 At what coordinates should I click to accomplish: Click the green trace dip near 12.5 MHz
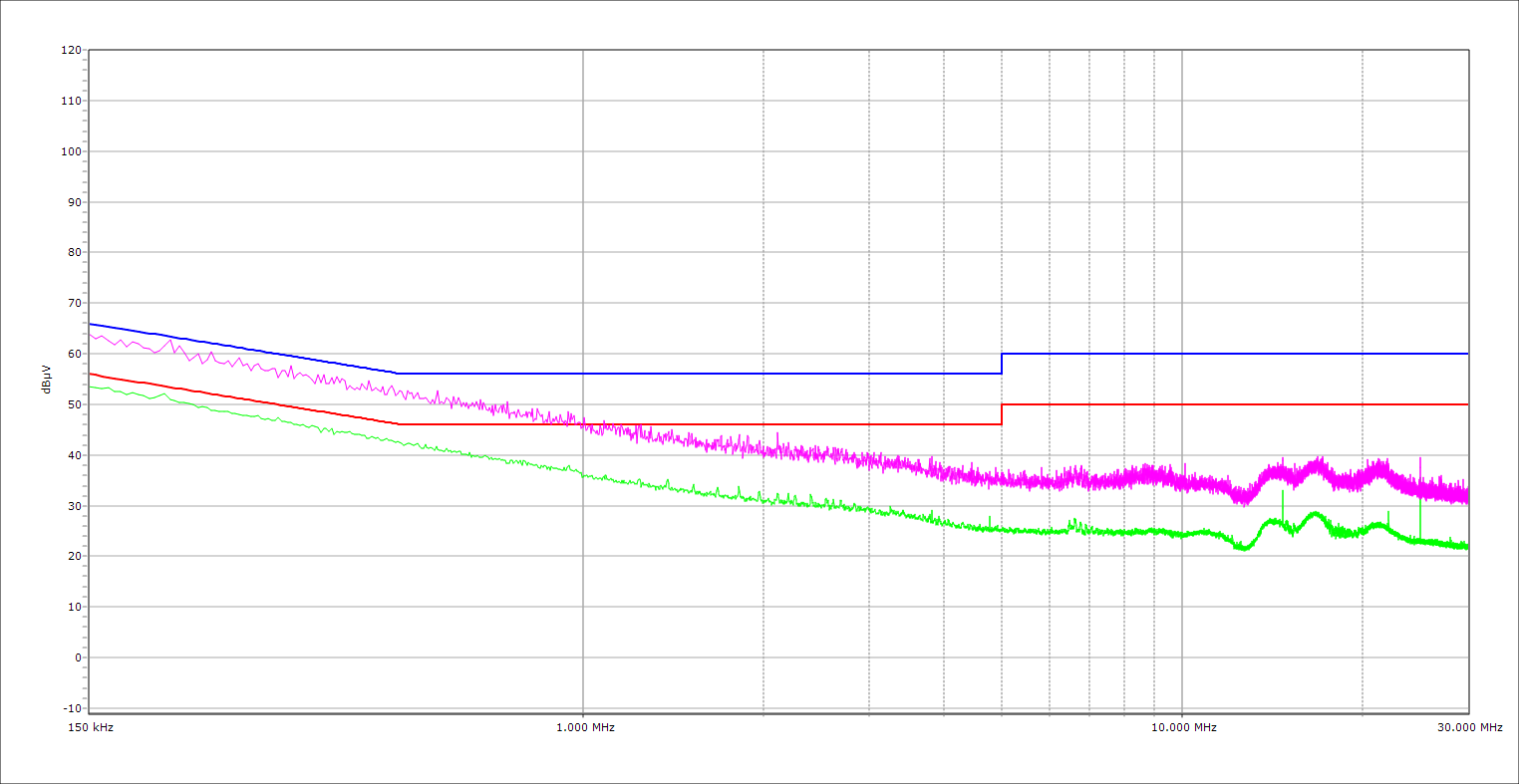1241,547
